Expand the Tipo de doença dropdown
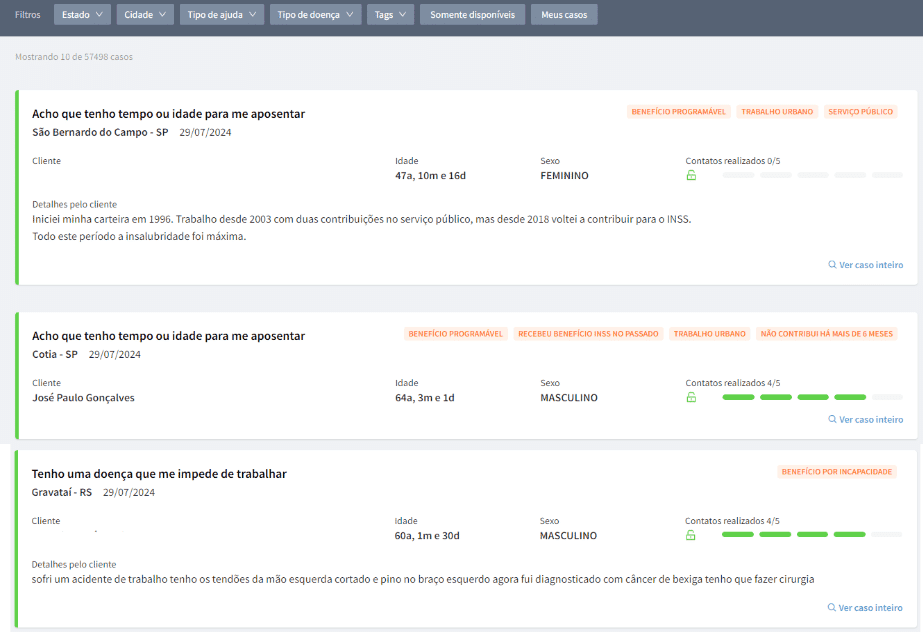 pos(316,15)
